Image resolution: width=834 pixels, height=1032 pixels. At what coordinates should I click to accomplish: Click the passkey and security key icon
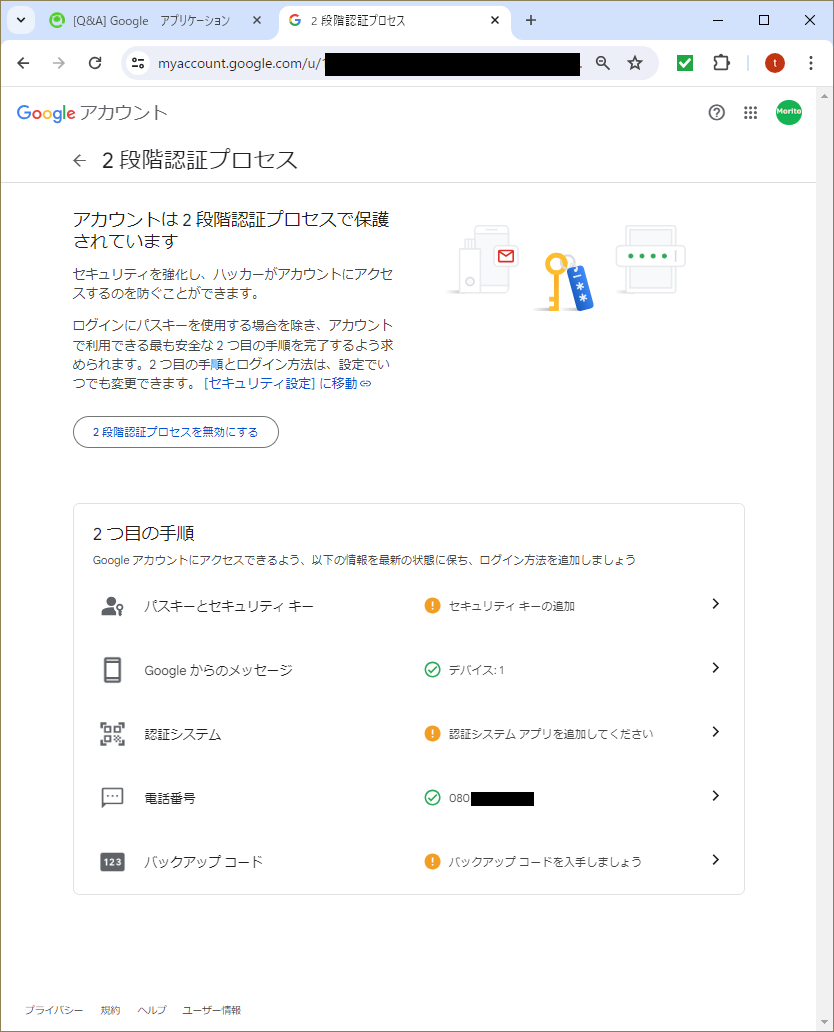[113, 603]
